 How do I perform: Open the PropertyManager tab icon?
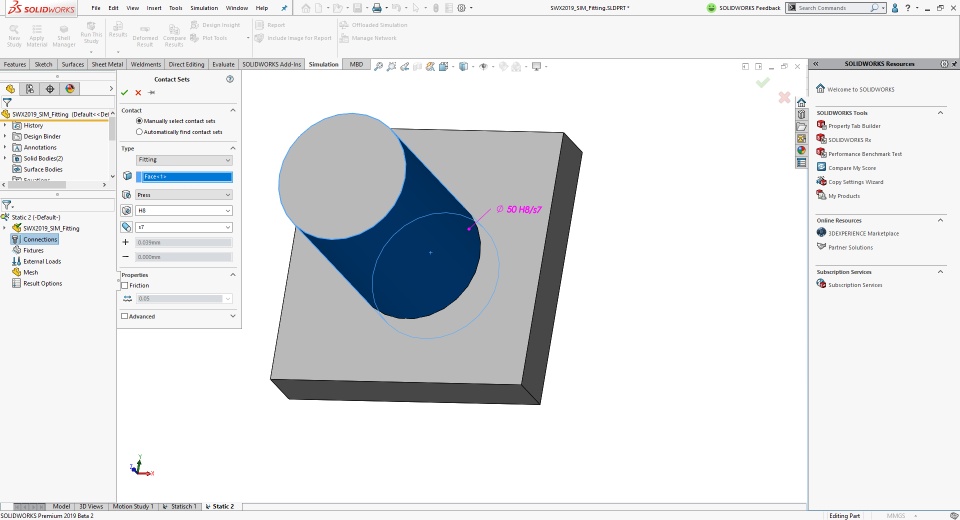[x=30, y=89]
